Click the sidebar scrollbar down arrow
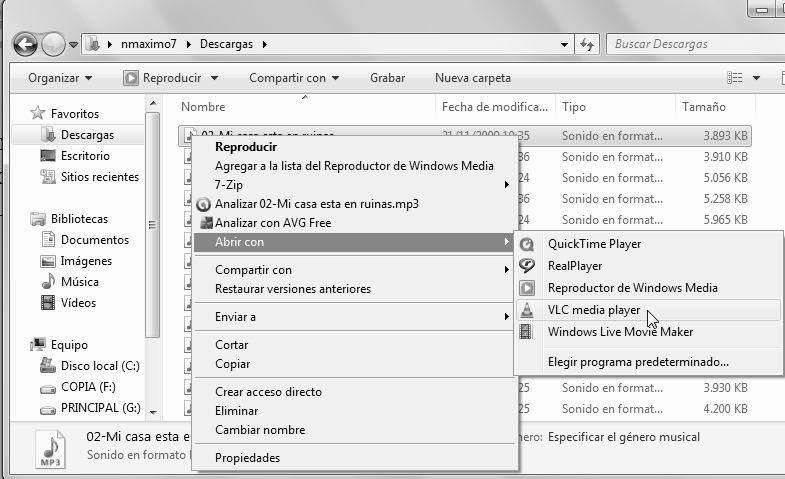The height and width of the screenshot is (479, 785). tap(152, 410)
